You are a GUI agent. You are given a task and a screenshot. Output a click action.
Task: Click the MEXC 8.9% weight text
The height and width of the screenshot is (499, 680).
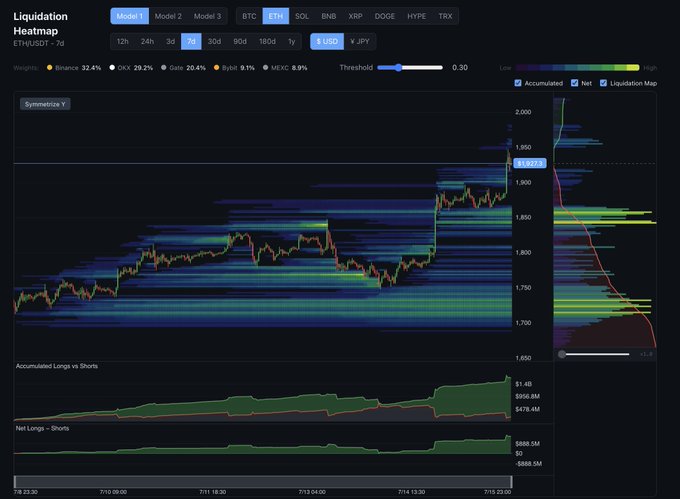[x=289, y=68]
